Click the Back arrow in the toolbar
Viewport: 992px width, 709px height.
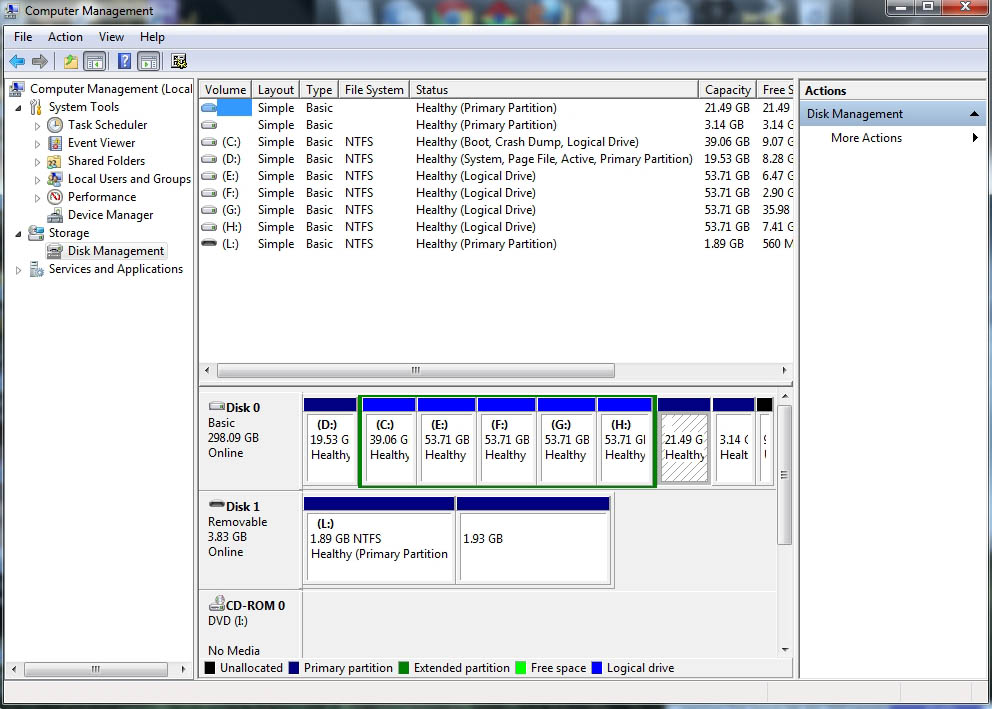click(x=17, y=61)
